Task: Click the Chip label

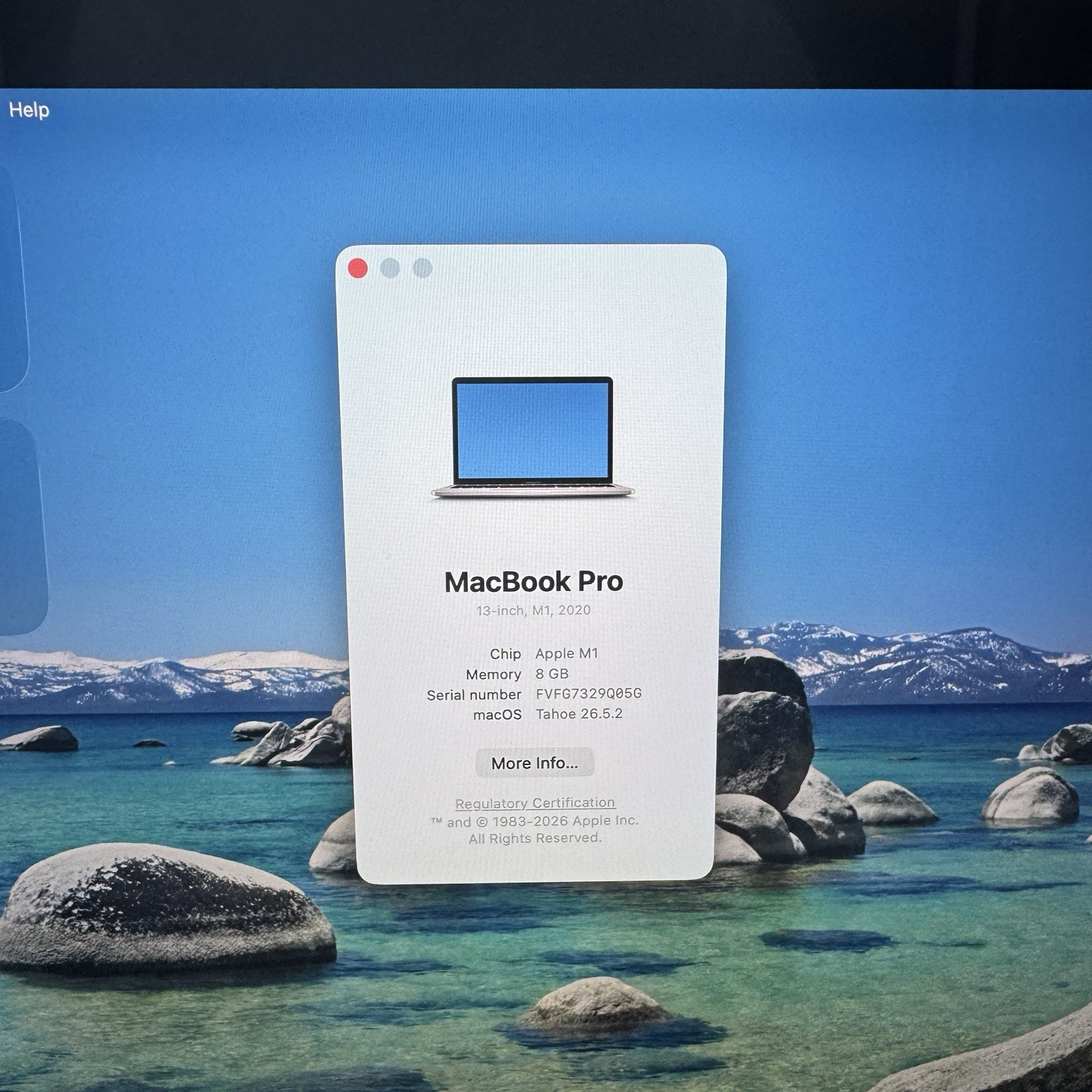Action: pos(505,654)
